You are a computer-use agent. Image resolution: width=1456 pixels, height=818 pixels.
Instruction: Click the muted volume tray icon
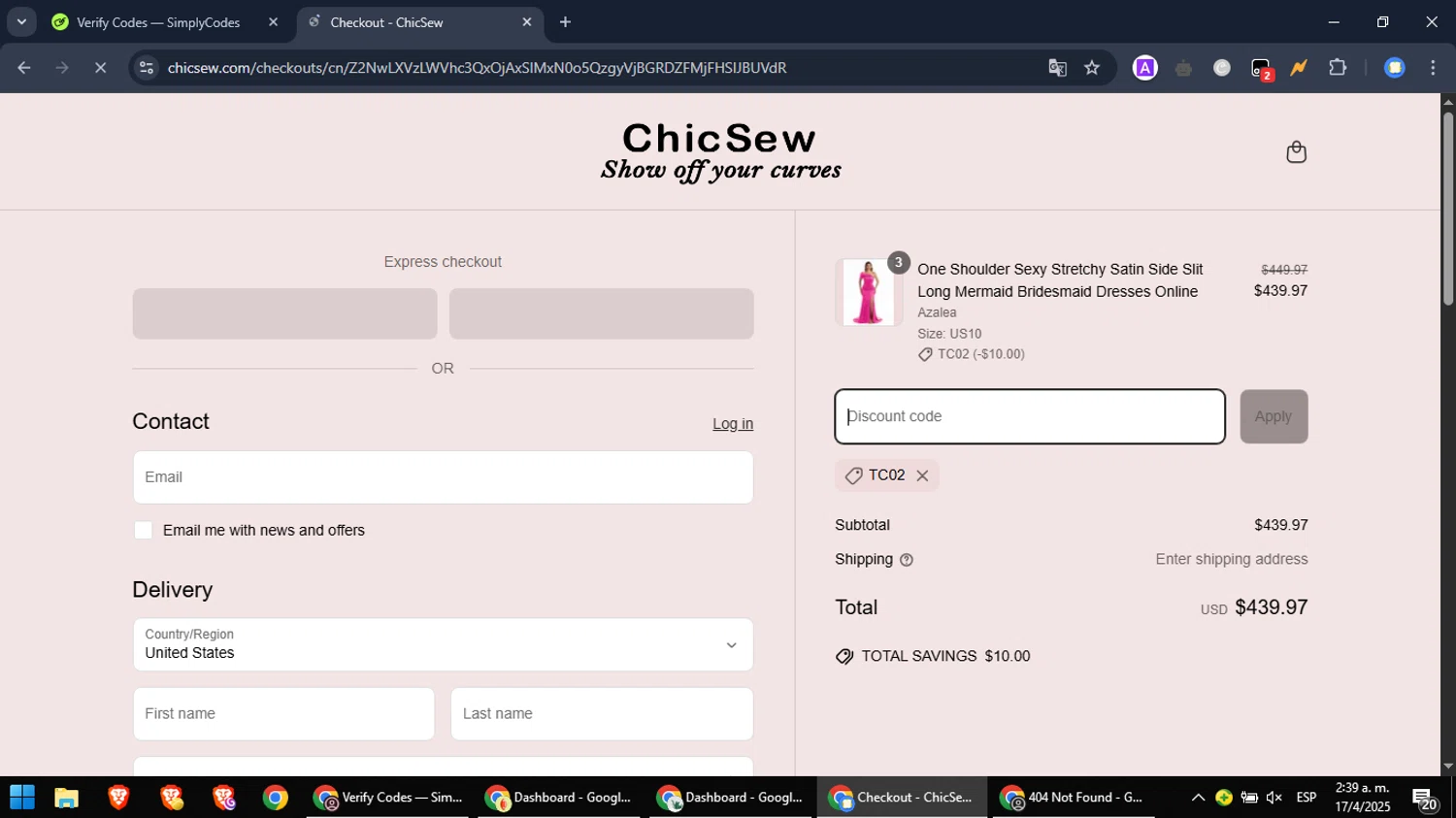tap(1274, 798)
